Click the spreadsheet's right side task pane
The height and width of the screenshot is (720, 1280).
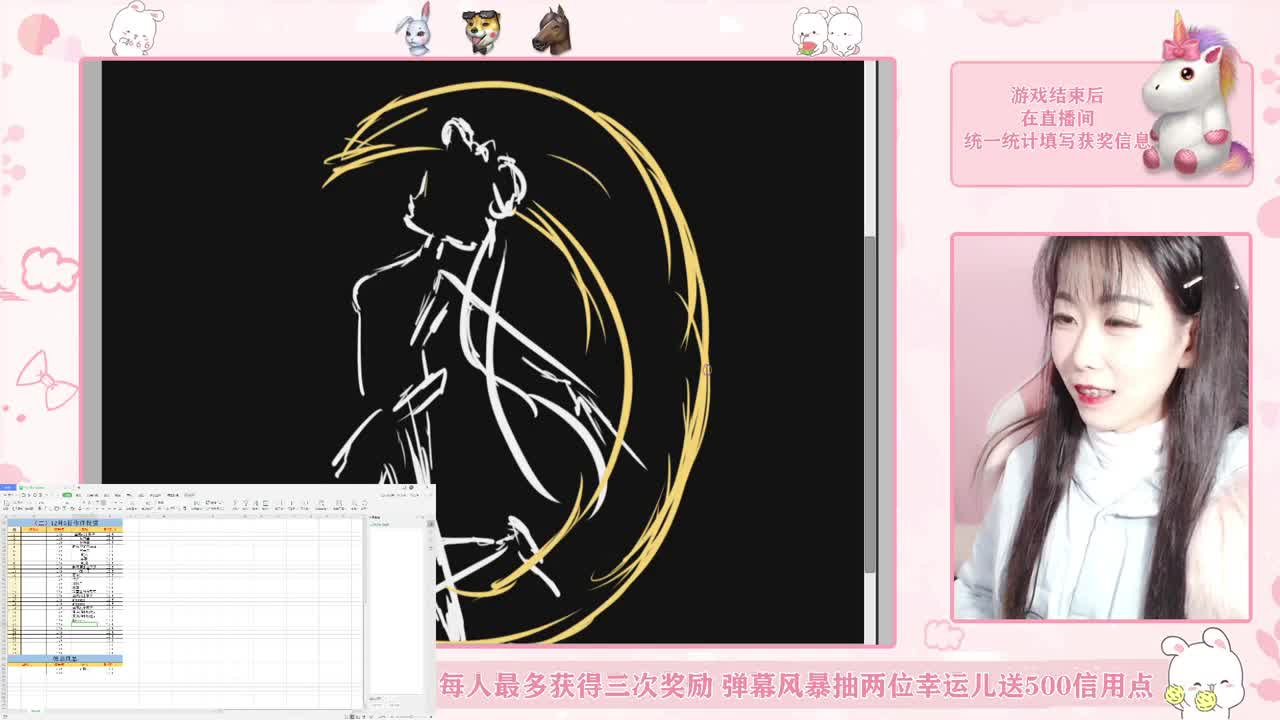pyautogui.click(x=397, y=610)
